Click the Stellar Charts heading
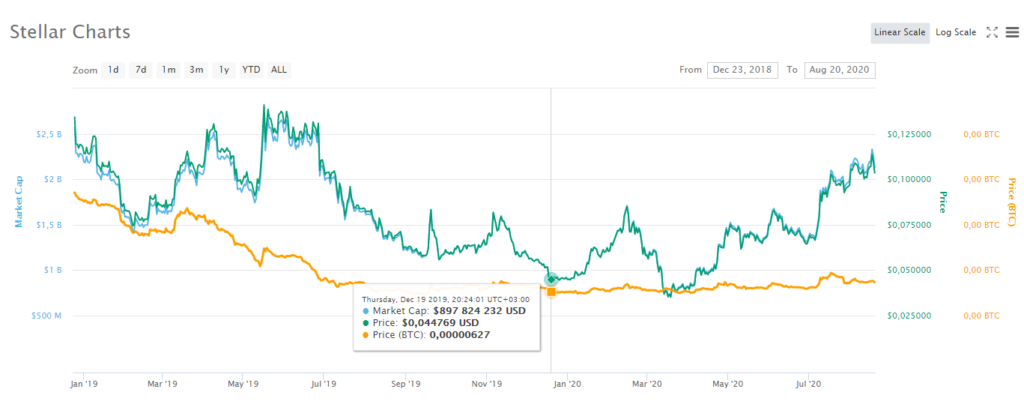Screen dimensions: 1024x404 [x=70, y=31]
